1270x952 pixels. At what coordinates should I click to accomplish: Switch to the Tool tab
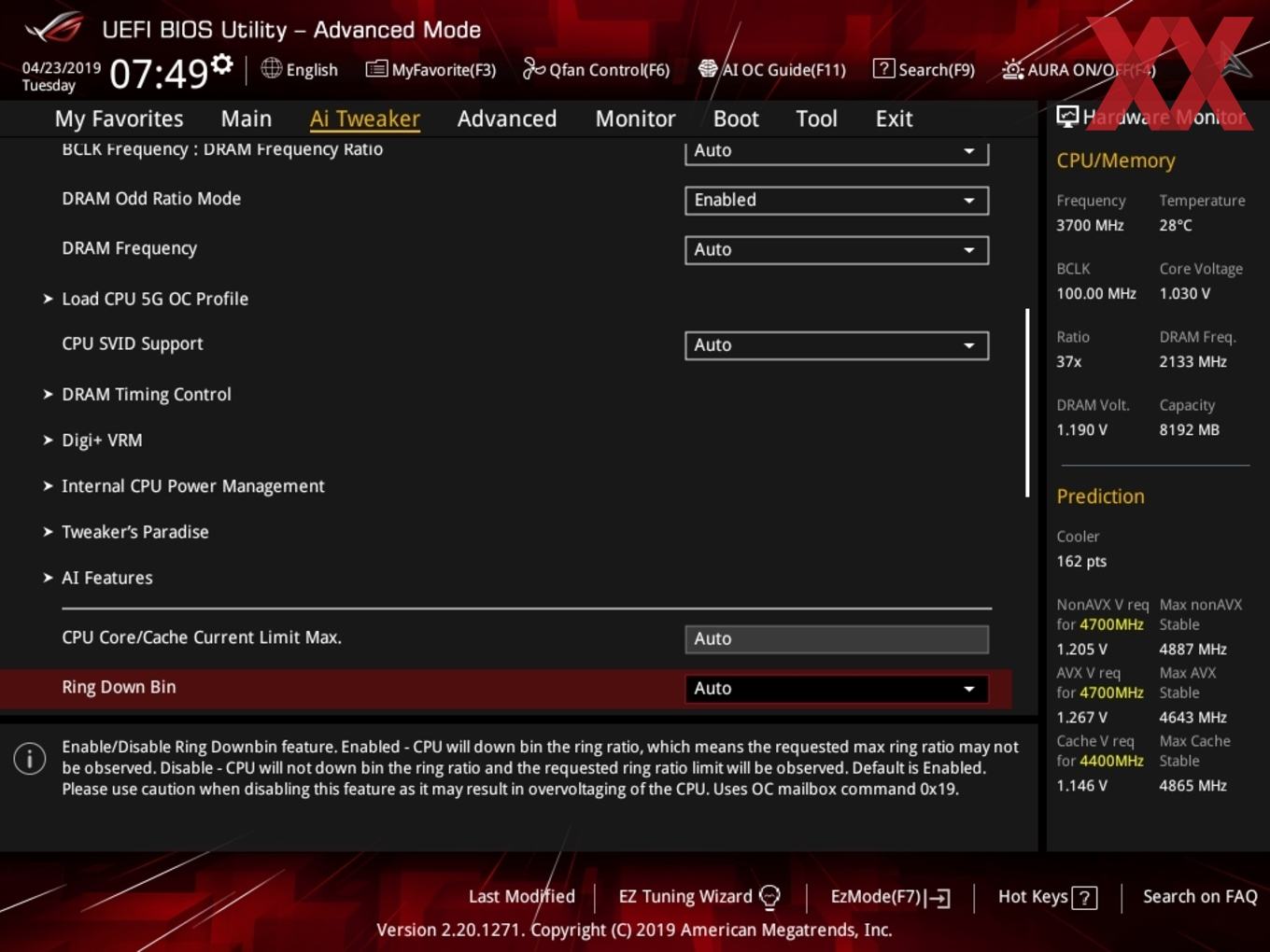click(x=816, y=119)
